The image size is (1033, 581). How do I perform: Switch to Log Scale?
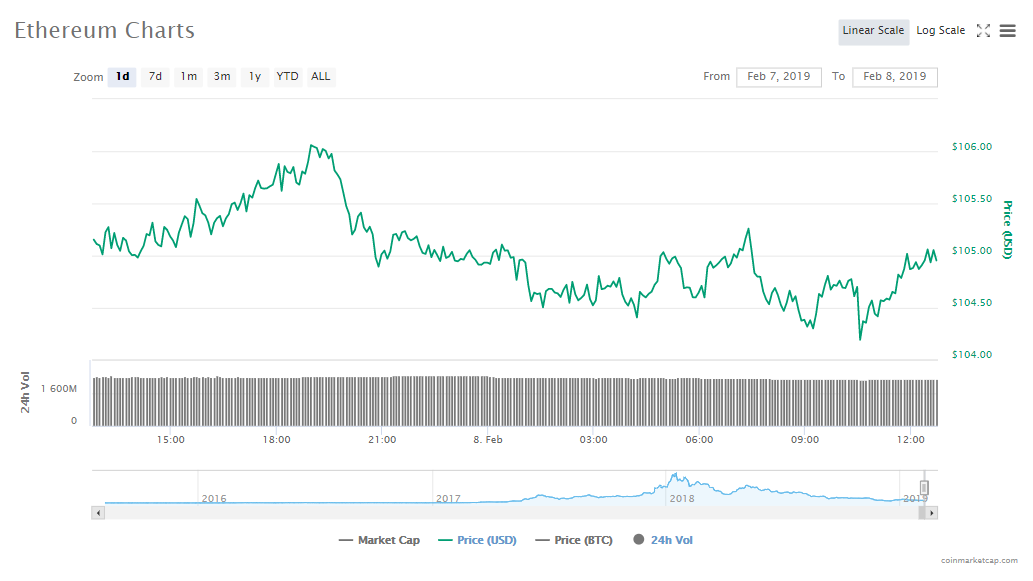(940, 31)
